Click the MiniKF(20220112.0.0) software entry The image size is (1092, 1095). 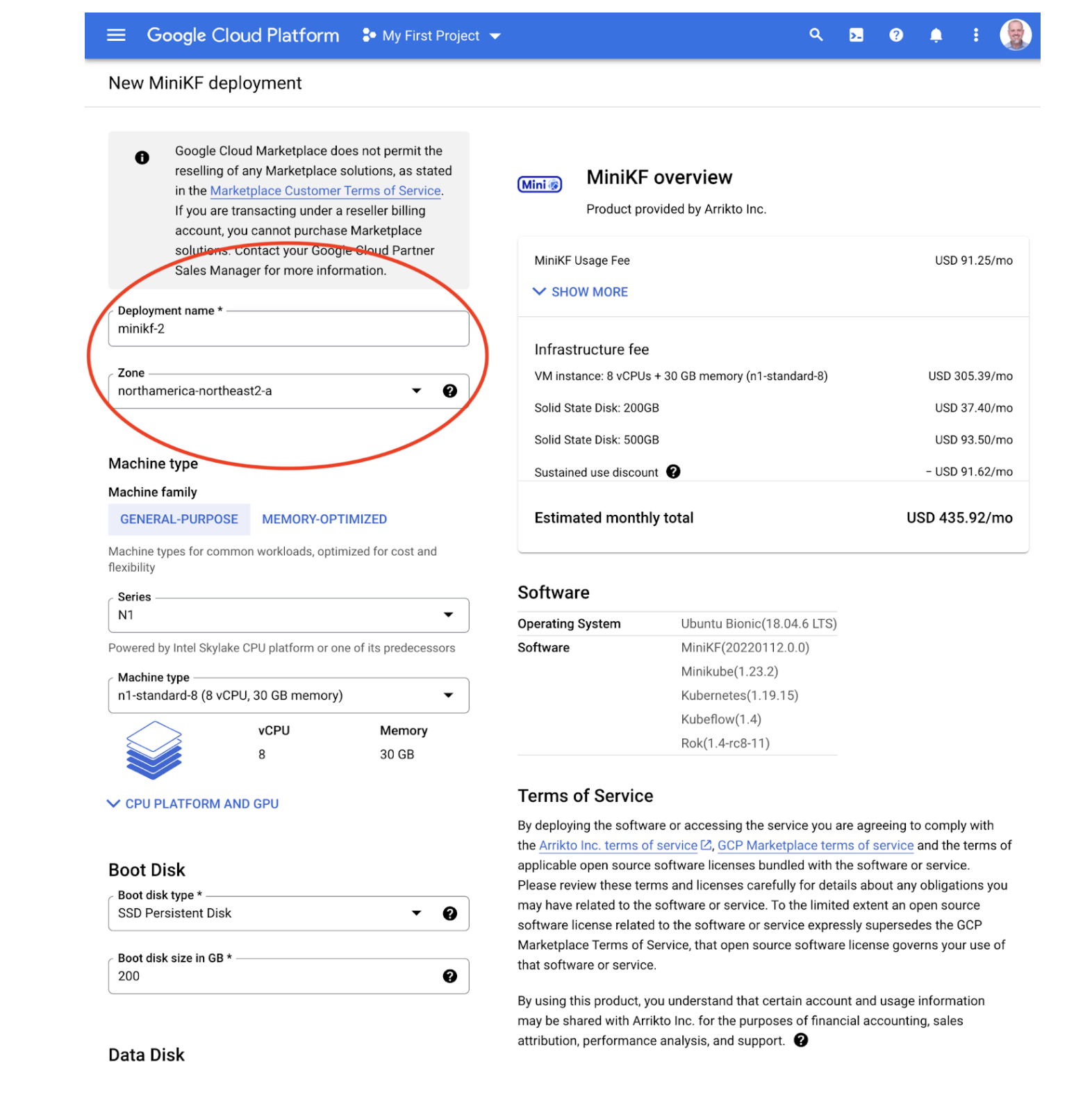coord(745,648)
